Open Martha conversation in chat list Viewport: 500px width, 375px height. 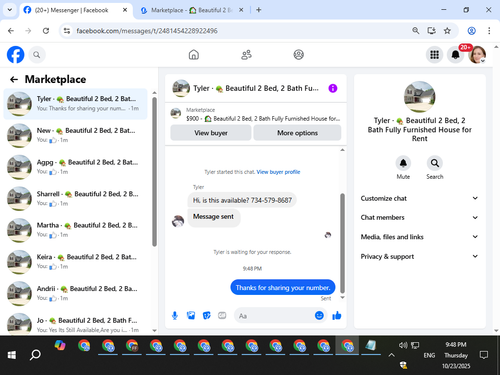click(75, 230)
